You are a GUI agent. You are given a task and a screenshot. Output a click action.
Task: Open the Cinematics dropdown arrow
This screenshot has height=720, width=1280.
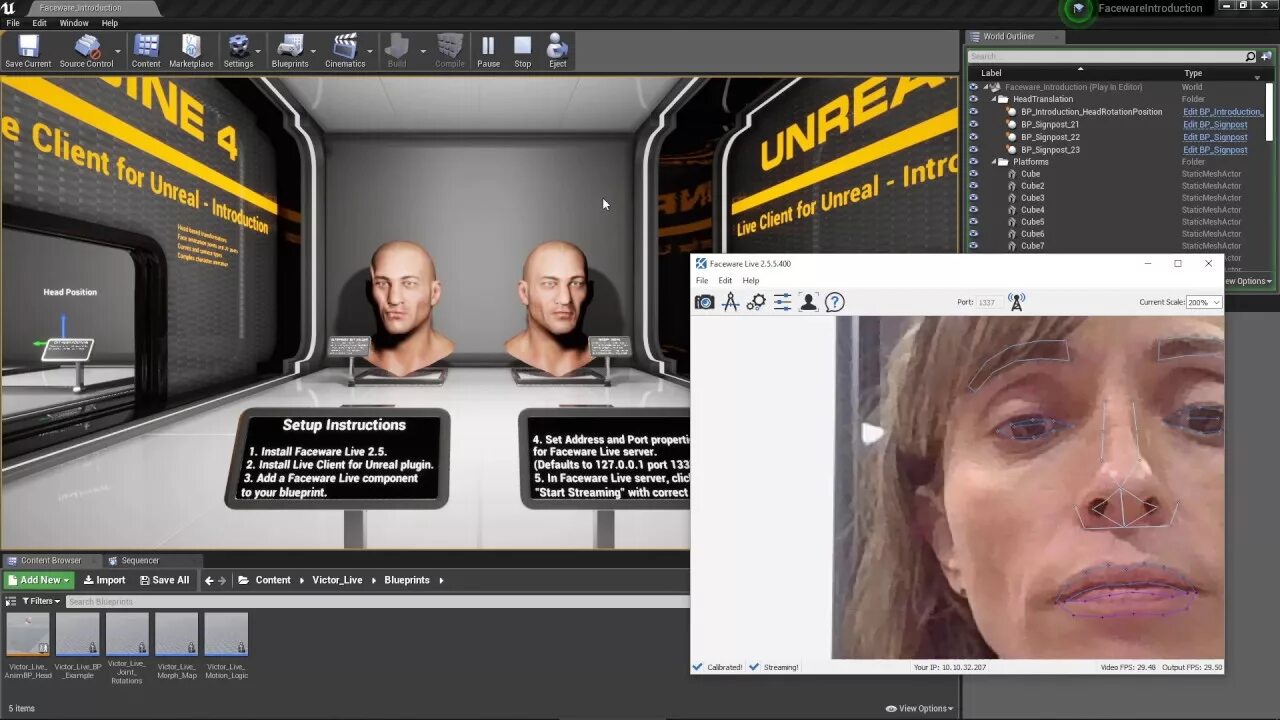[370, 51]
